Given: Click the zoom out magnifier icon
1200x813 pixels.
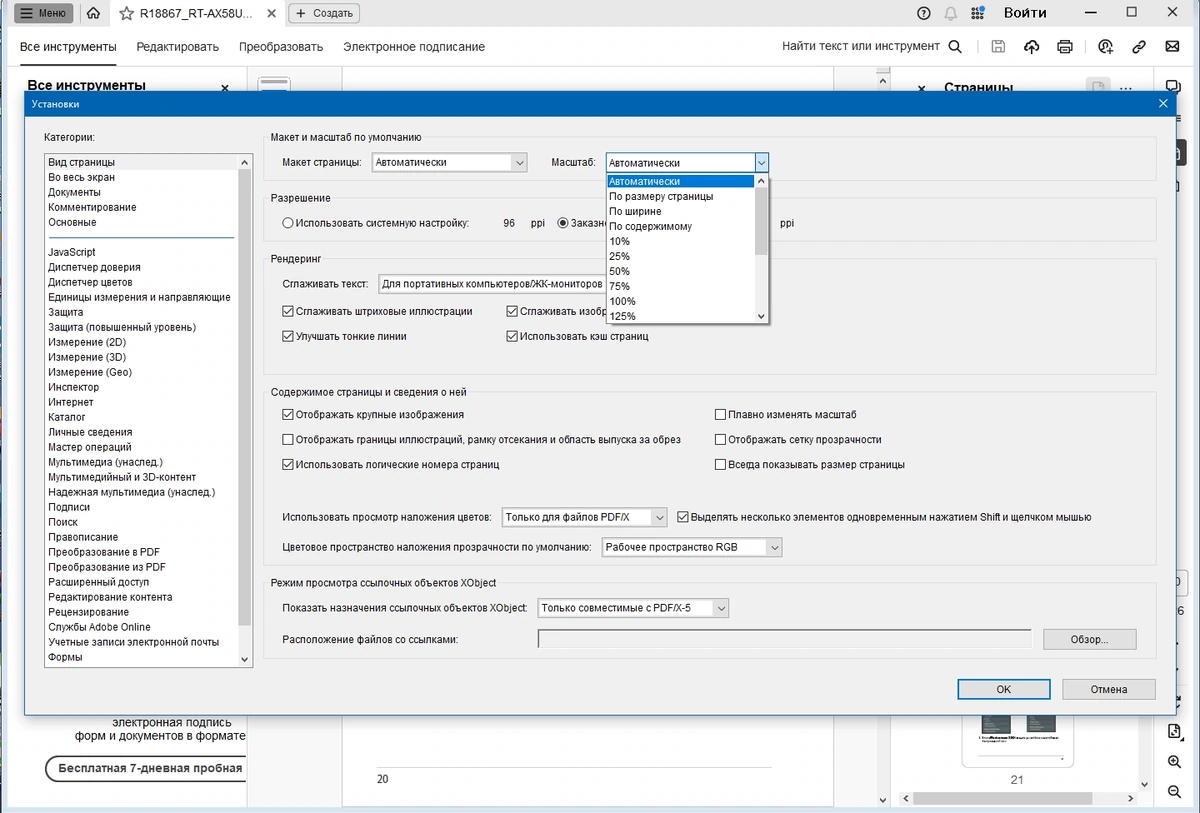Looking at the screenshot, I should (1174, 793).
